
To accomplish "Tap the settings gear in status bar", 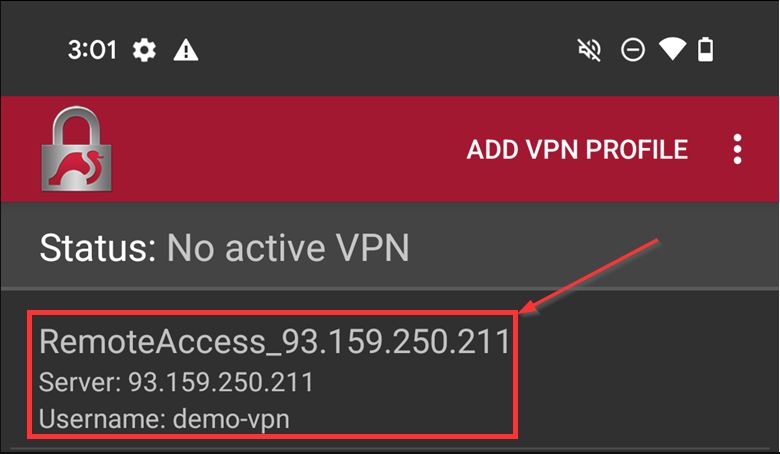I will [x=145, y=50].
